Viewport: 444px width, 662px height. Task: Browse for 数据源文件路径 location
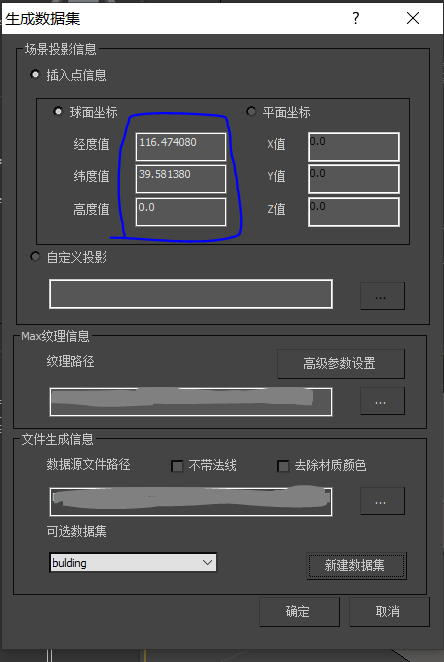pyautogui.click(x=382, y=501)
